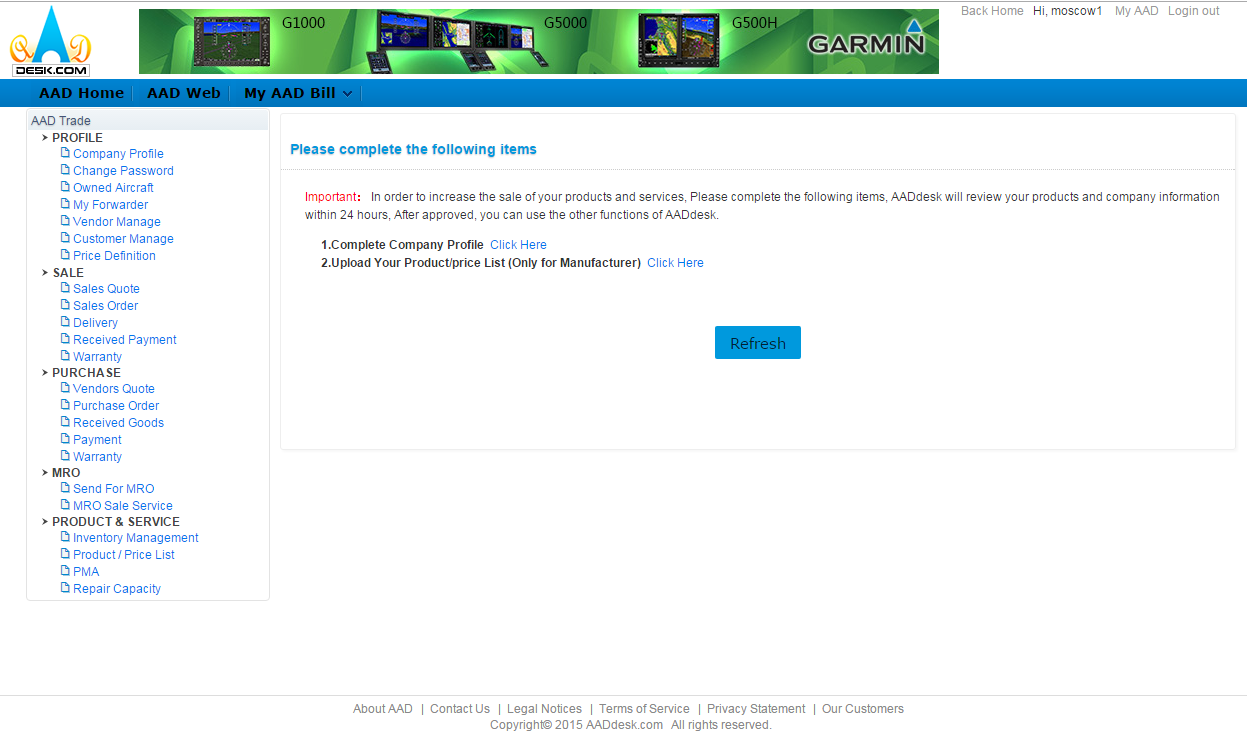Open About AAD footer link
1247x755 pixels.
382,709
